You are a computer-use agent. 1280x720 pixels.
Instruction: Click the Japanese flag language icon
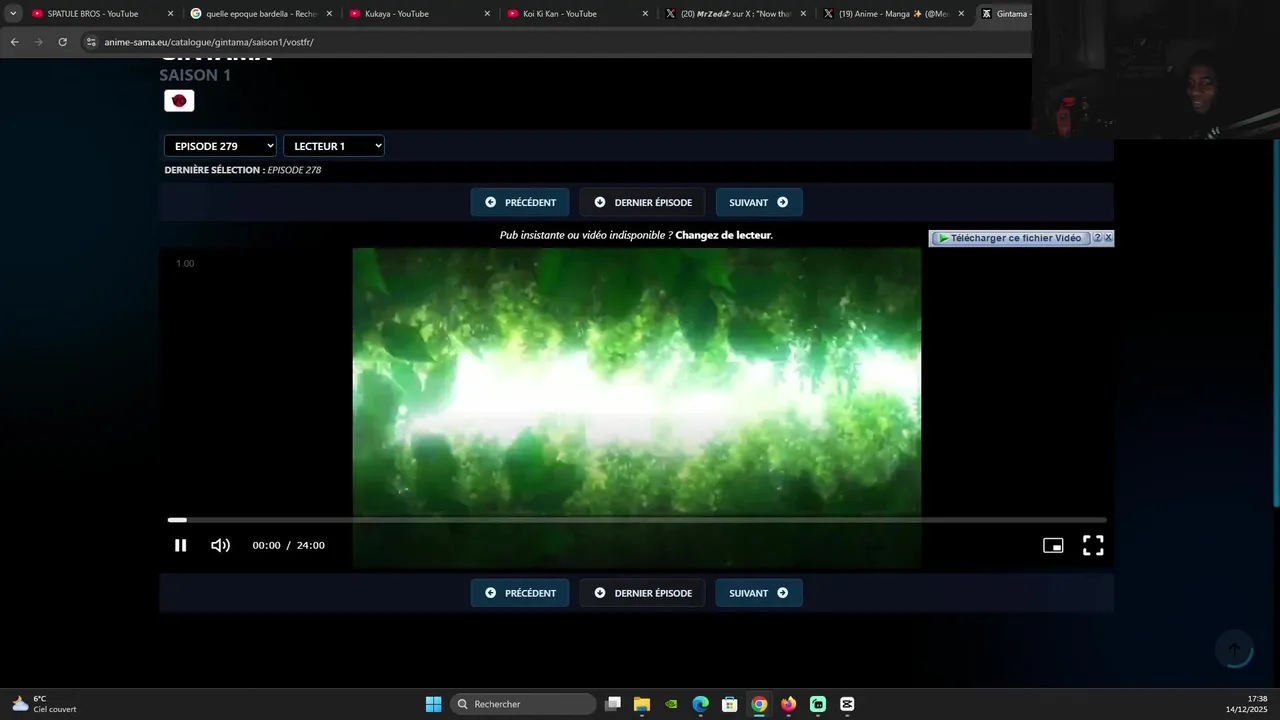179,100
